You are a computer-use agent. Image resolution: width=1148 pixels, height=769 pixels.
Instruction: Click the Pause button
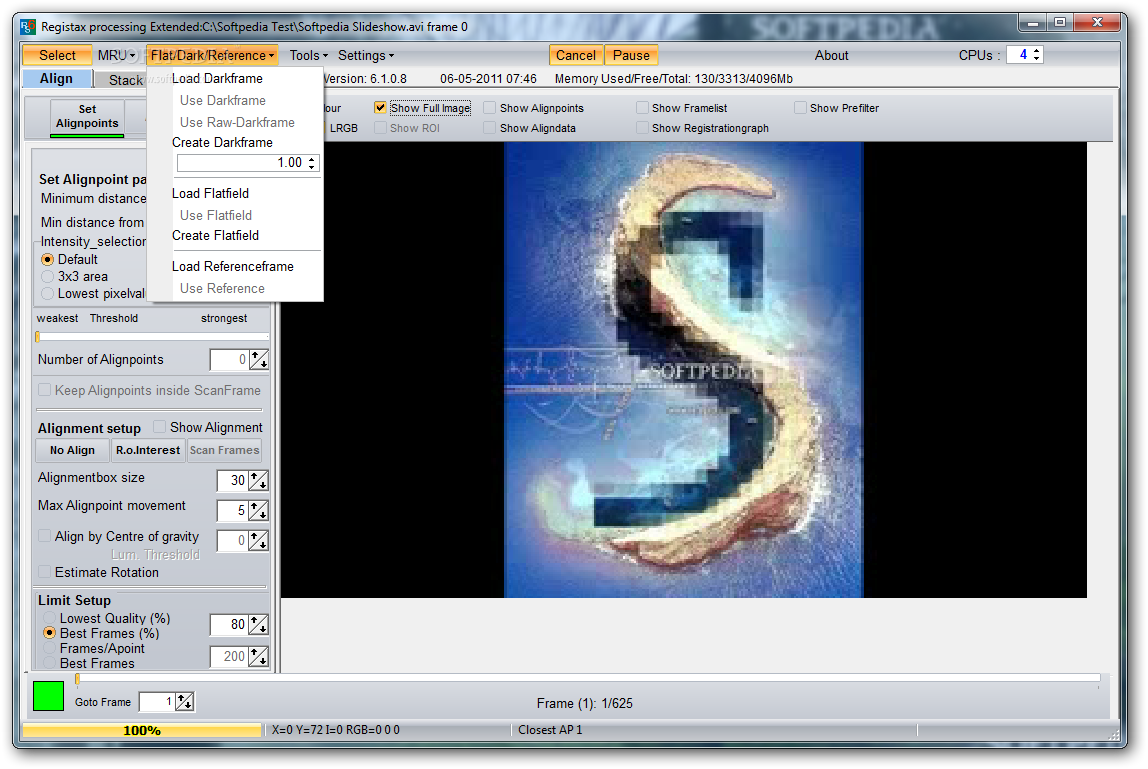click(x=631, y=55)
